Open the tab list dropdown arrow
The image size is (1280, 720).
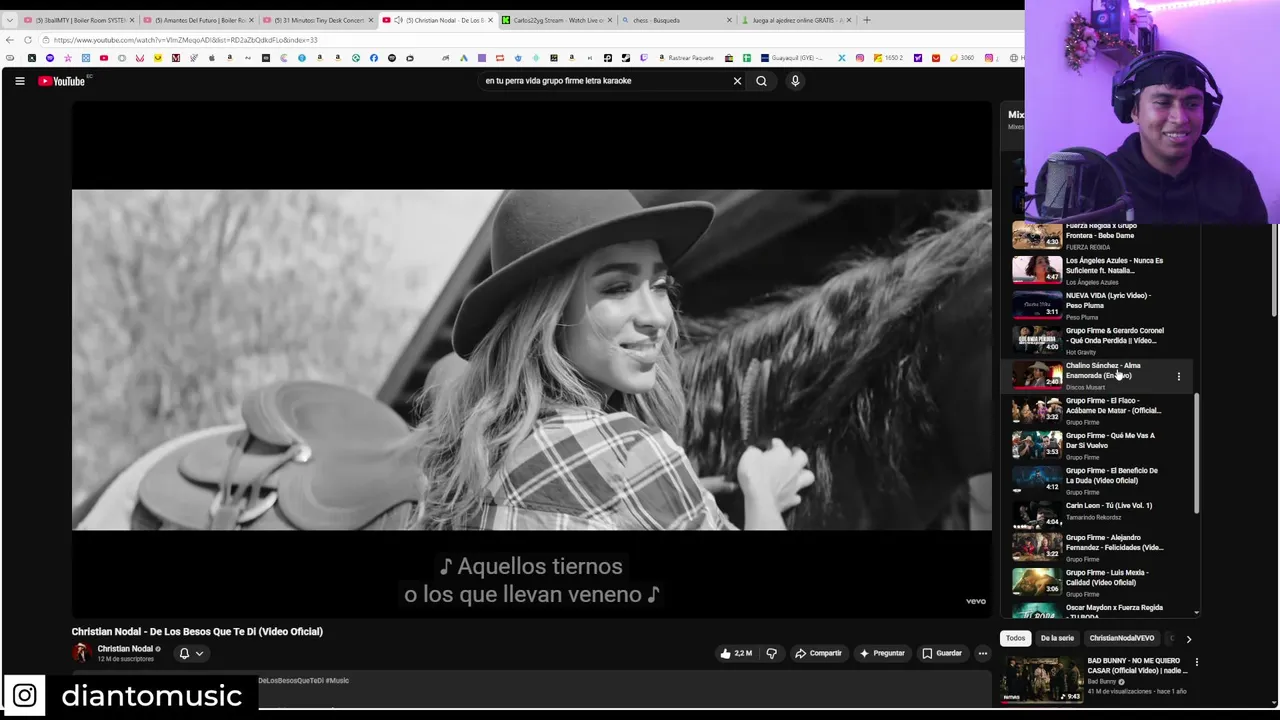pos(9,20)
